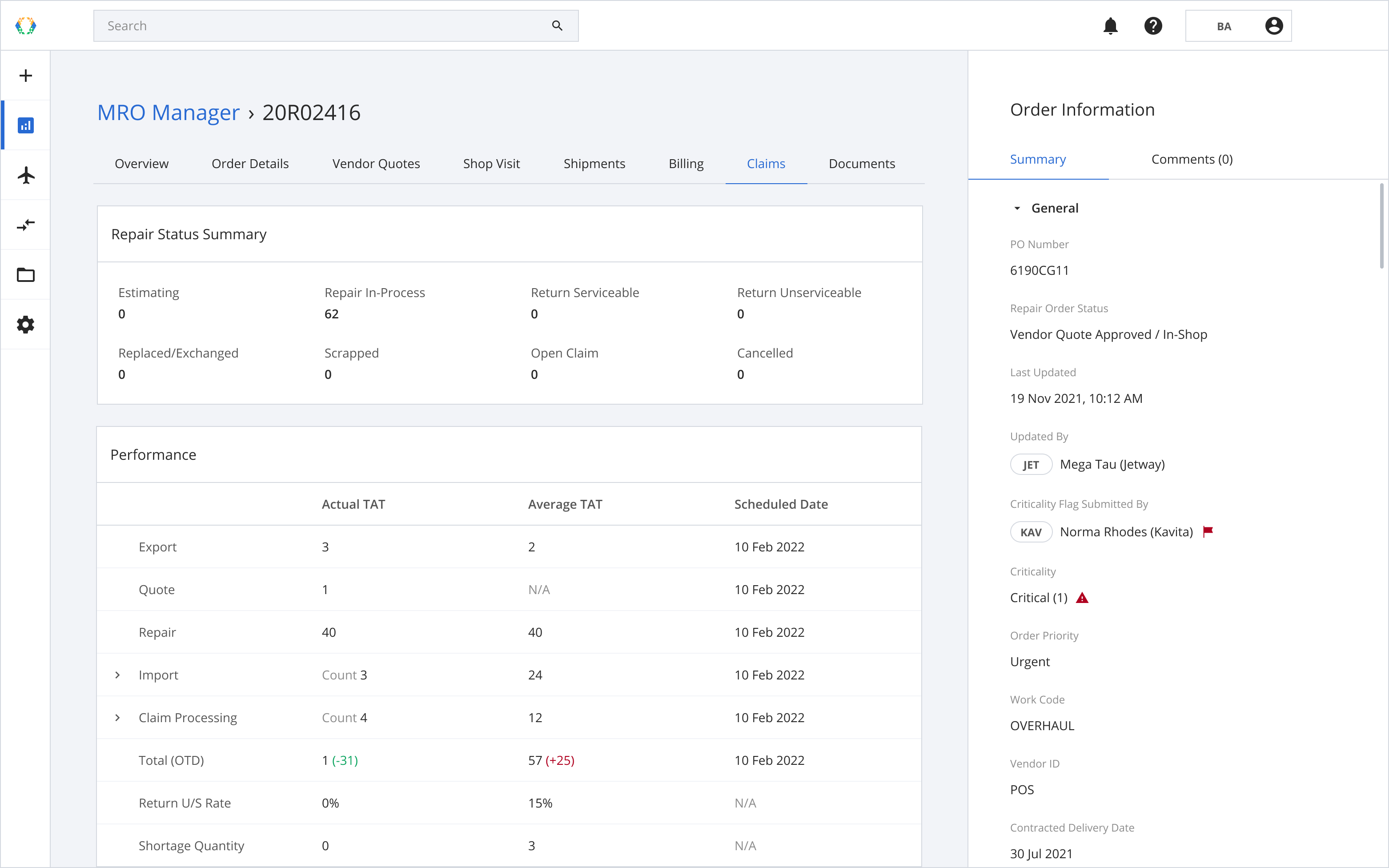1389x868 pixels.
Task: Click the Total (OTD) row label
Action: (171, 760)
